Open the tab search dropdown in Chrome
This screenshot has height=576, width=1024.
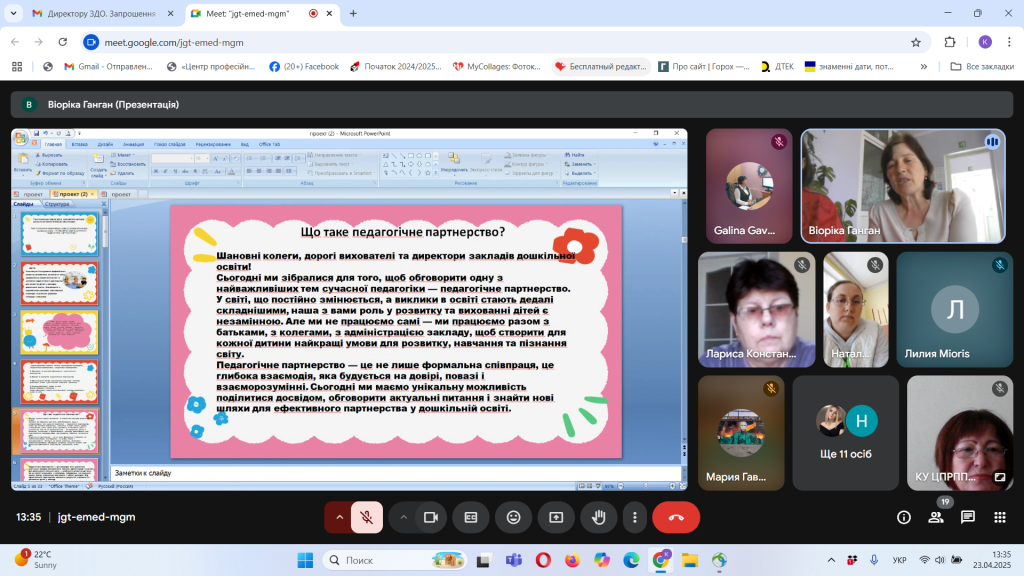[13, 14]
